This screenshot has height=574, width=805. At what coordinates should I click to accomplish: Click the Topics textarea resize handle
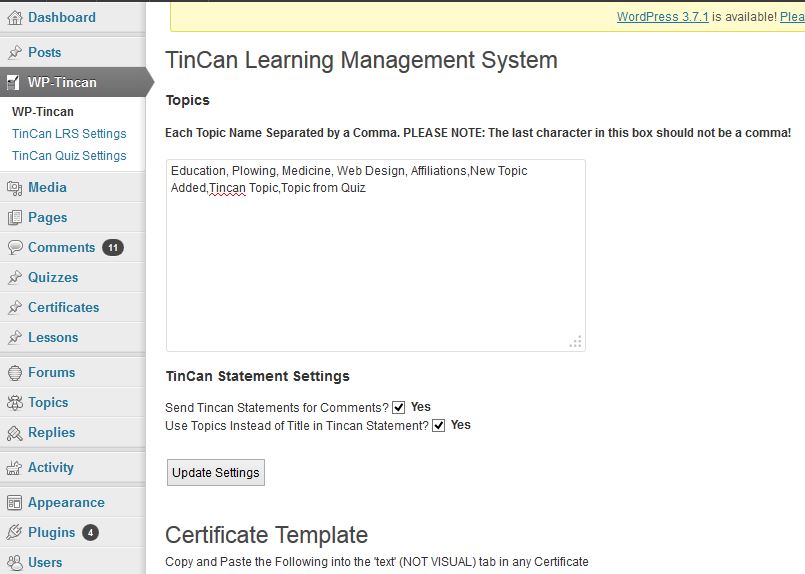click(x=576, y=342)
